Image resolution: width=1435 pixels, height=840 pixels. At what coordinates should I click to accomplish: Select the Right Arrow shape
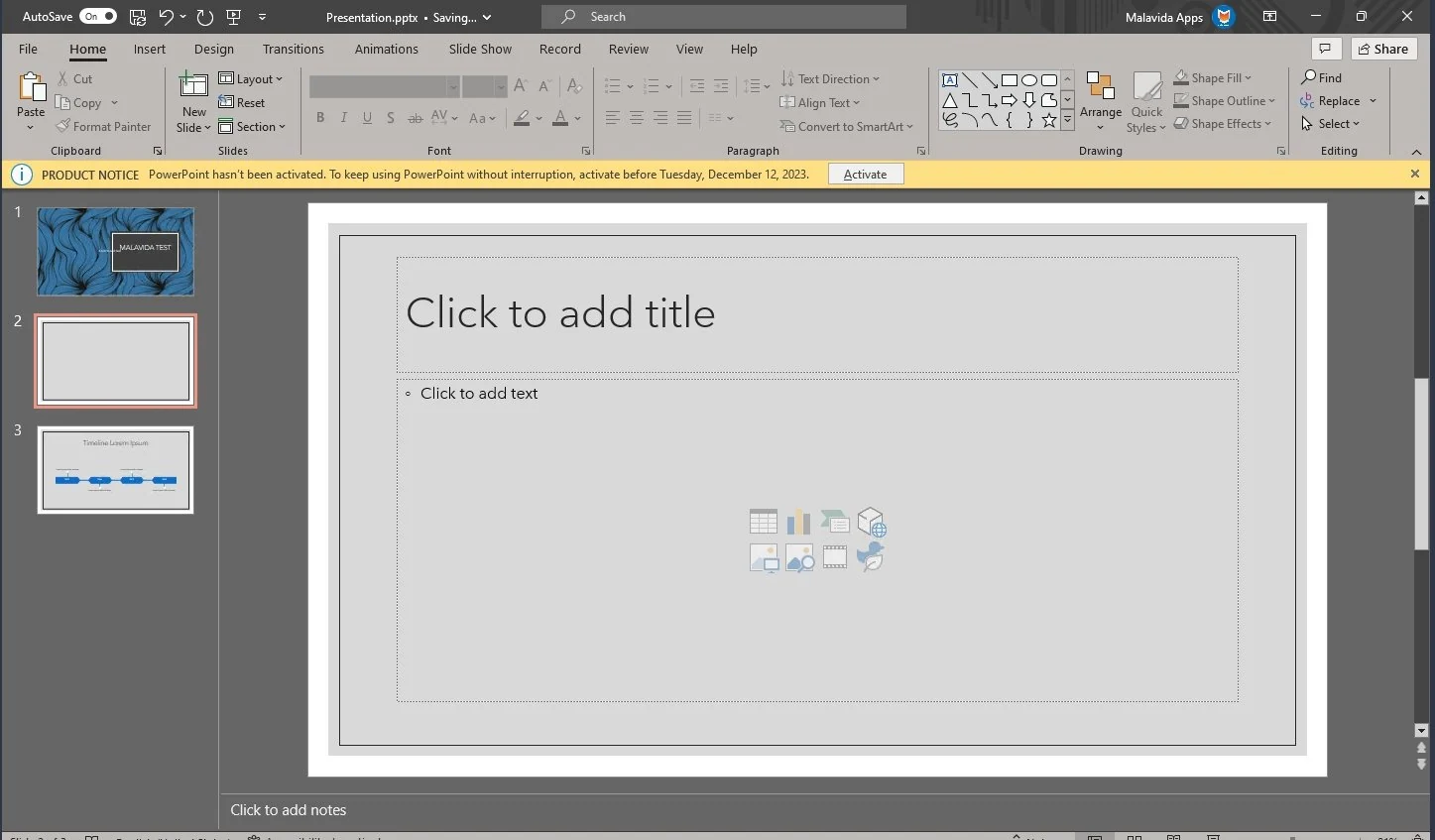[1010, 100]
